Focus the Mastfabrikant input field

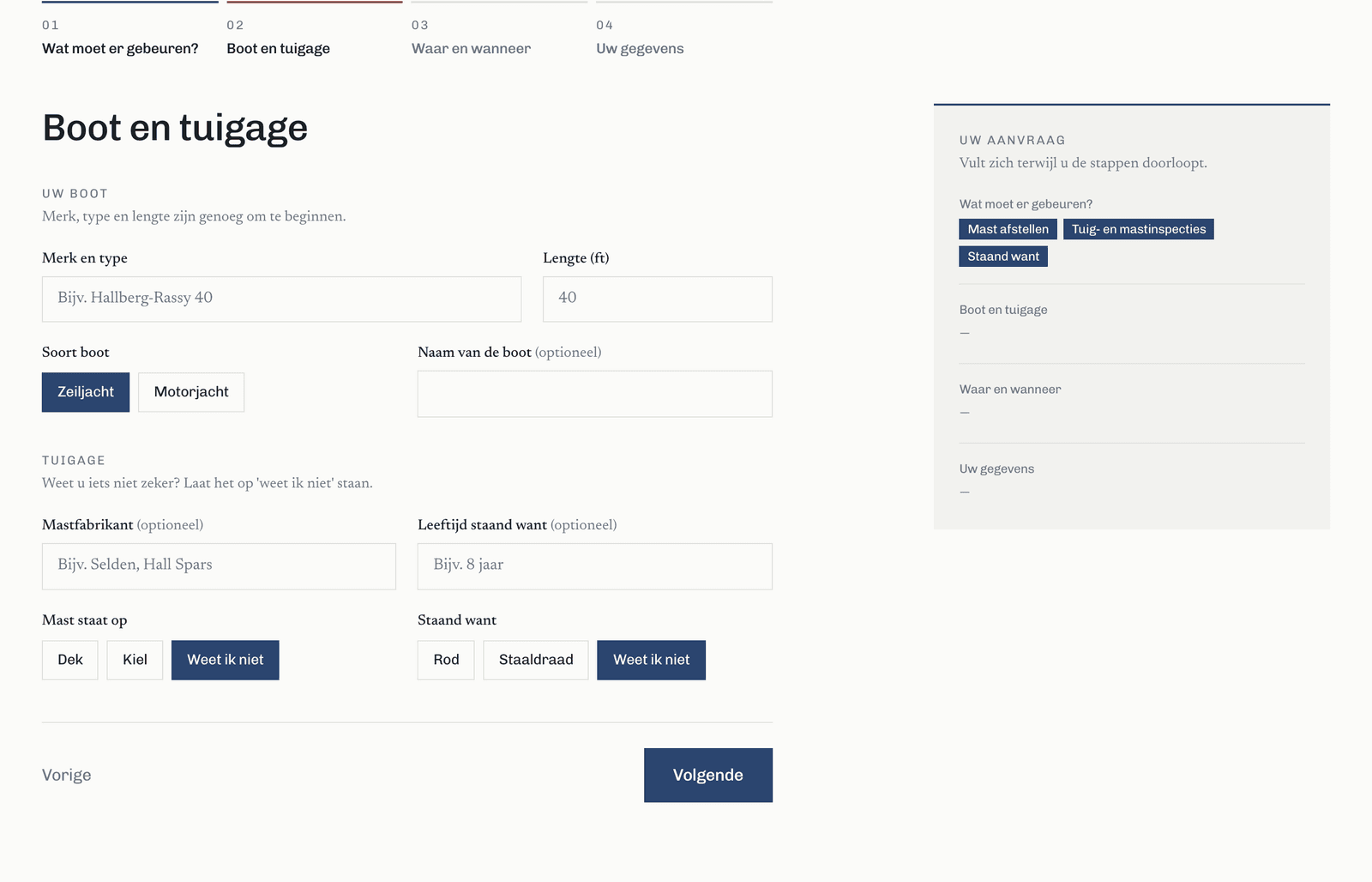[x=219, y=565]
